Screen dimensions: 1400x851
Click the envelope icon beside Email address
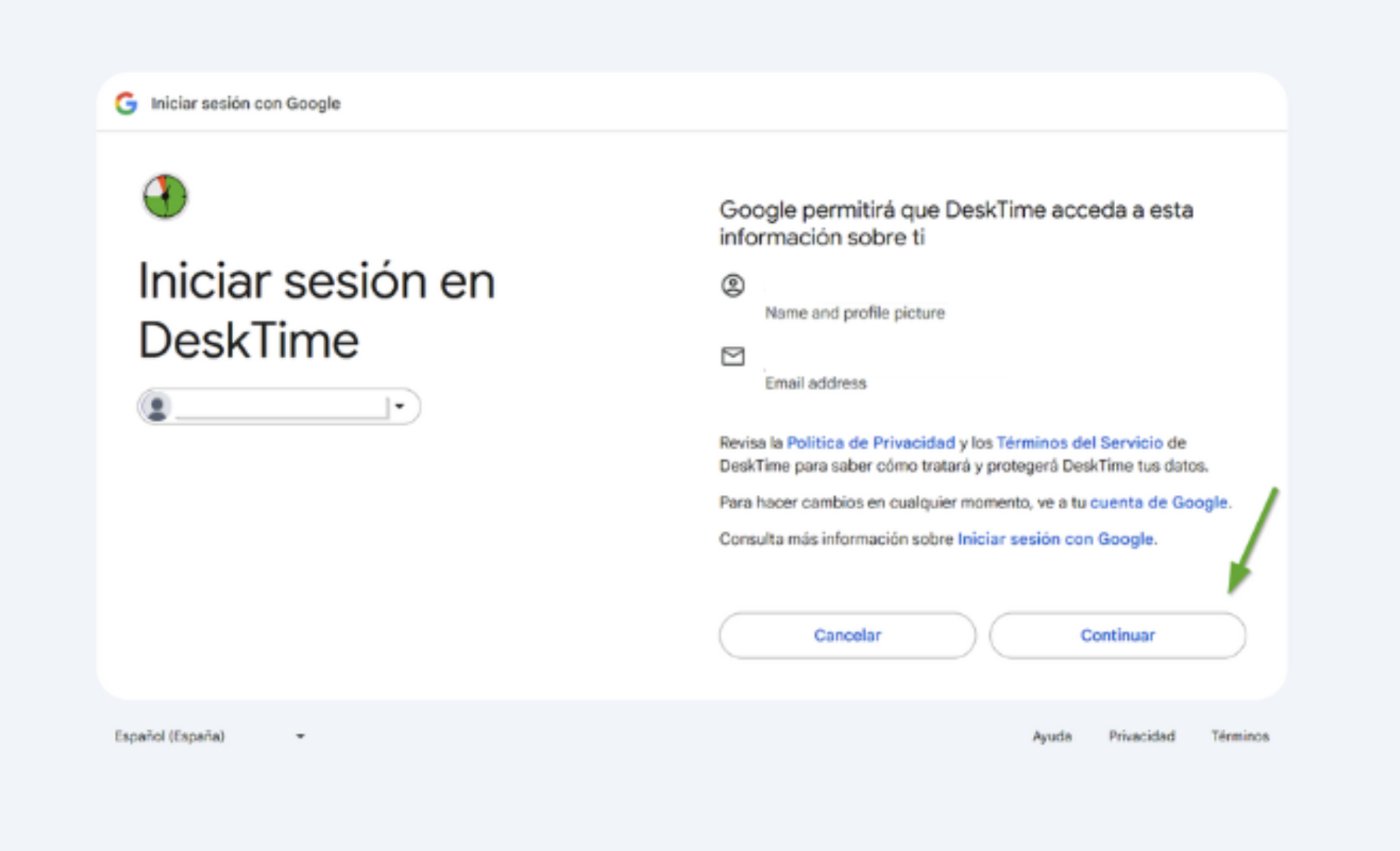click(x=732, y=356)
